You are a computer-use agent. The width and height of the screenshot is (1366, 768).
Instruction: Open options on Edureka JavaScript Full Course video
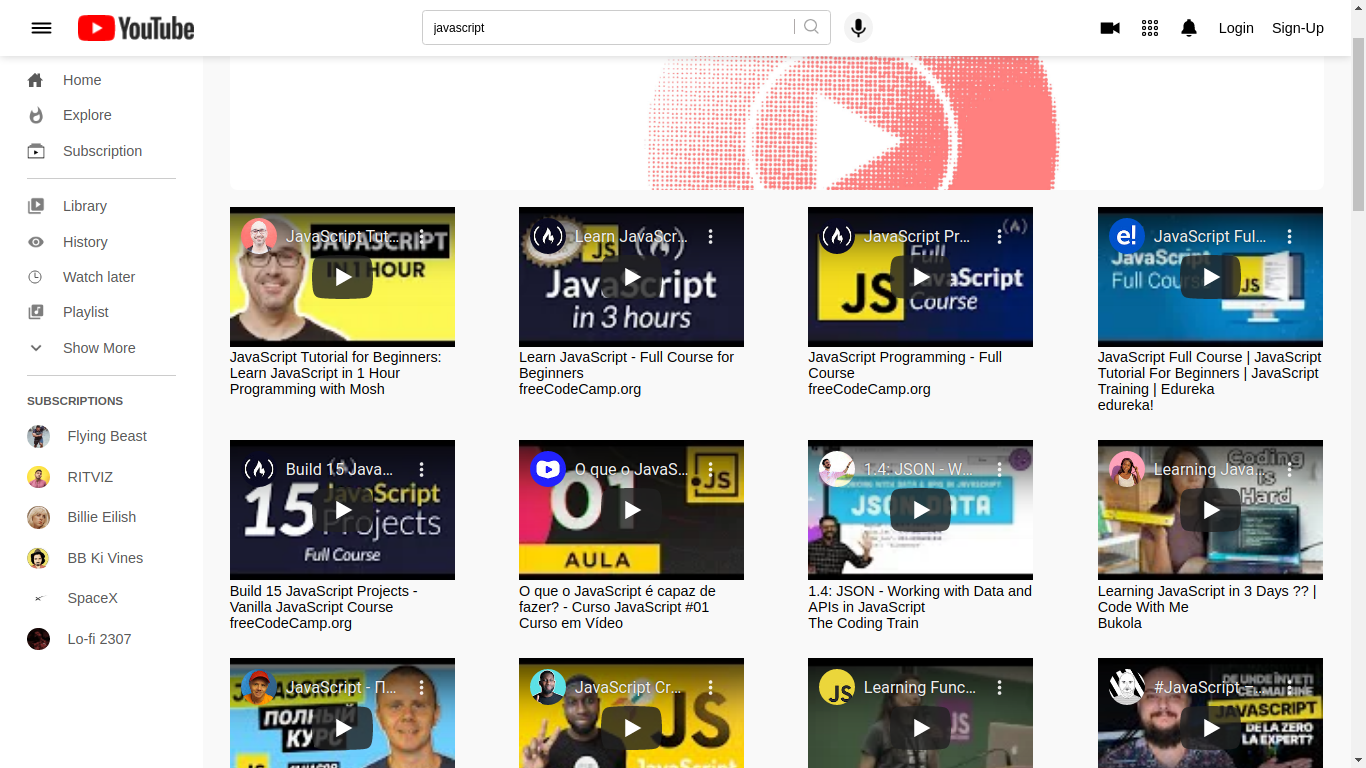pyautogui.click(x=1290, y=237)
